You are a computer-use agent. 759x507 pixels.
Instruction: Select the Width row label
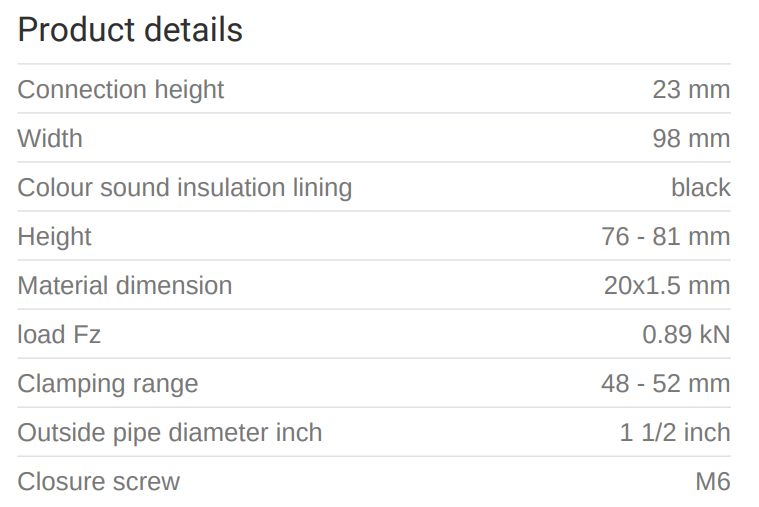pos(50,138)
